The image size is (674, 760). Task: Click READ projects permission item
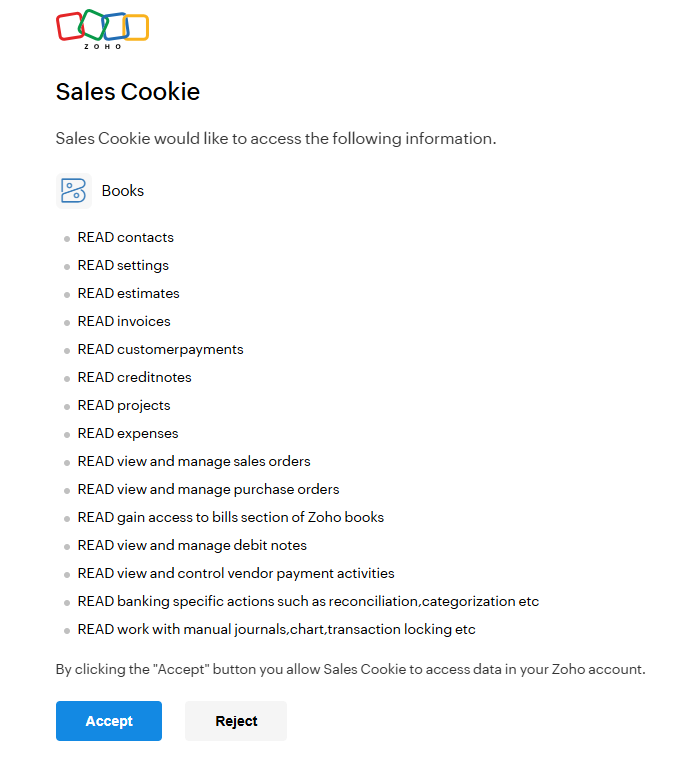click(124, 406)
